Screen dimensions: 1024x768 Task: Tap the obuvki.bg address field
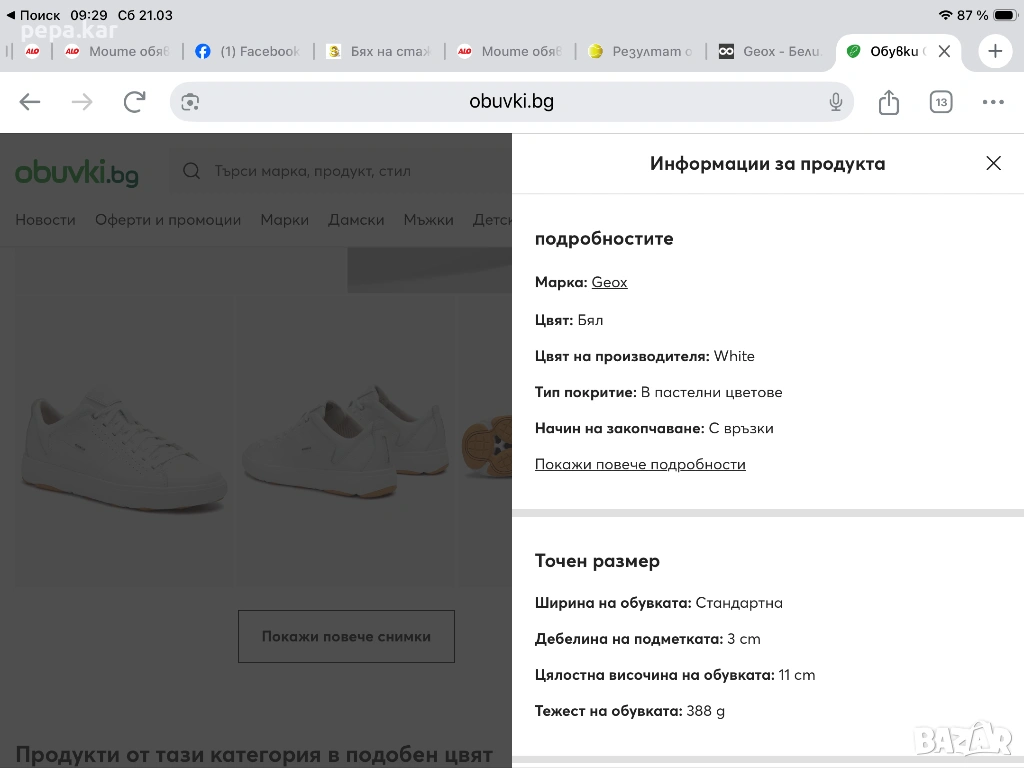pos(511,102)
